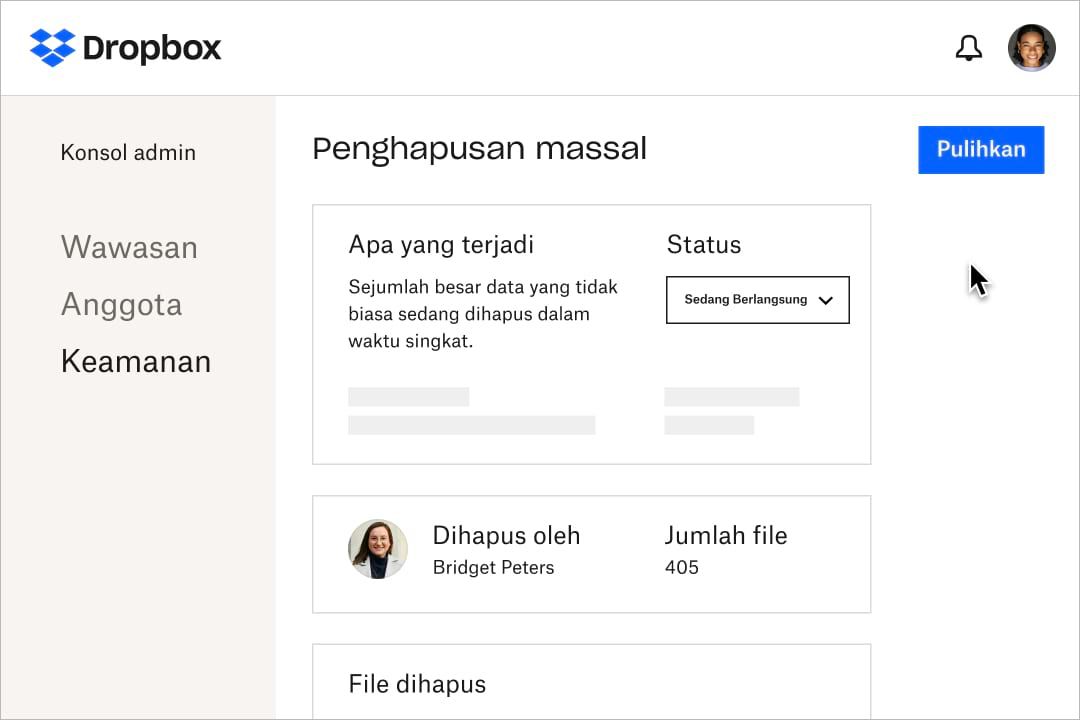This screenshot has width=1080, height=720.
Task: Click Bridget Peters' profile picture
Action: coord(378,549)
